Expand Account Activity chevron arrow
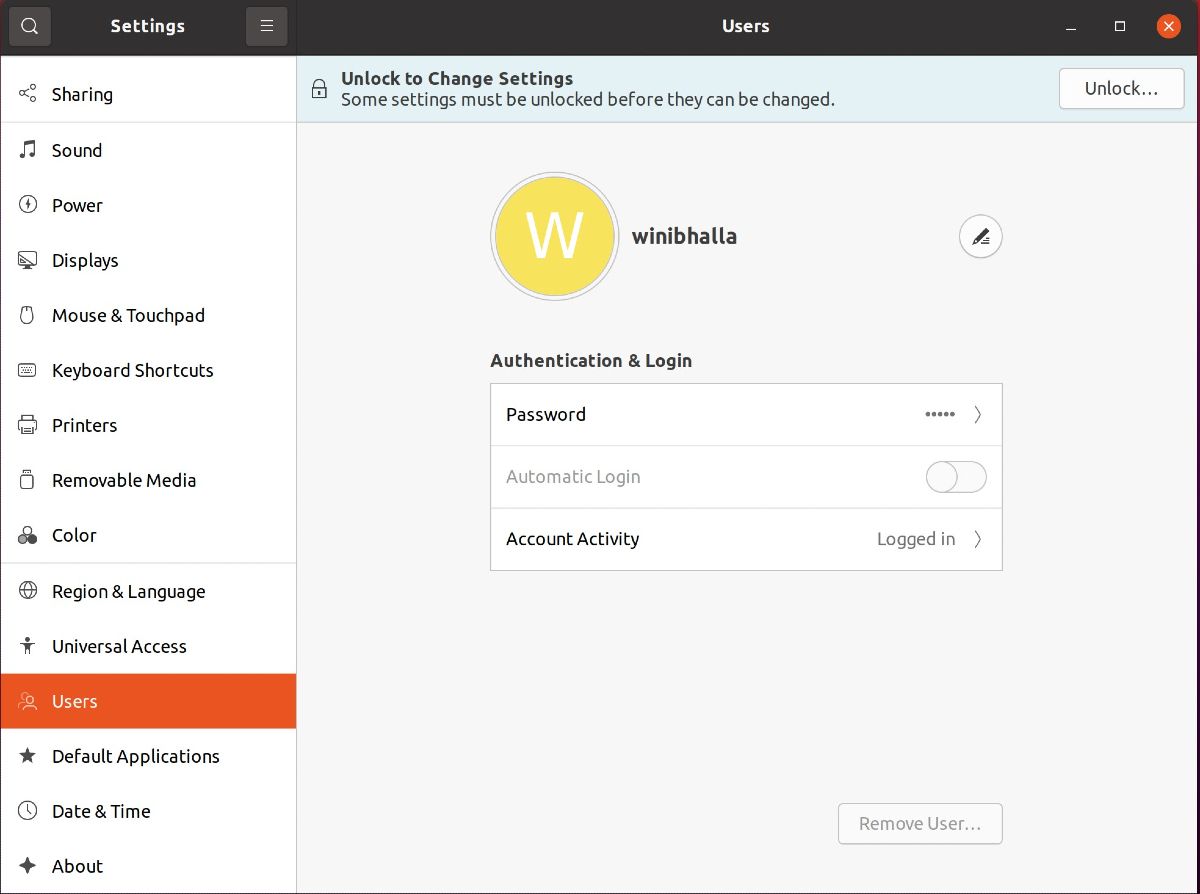This screenshot has height=894, width=1200. coord(978,539)
